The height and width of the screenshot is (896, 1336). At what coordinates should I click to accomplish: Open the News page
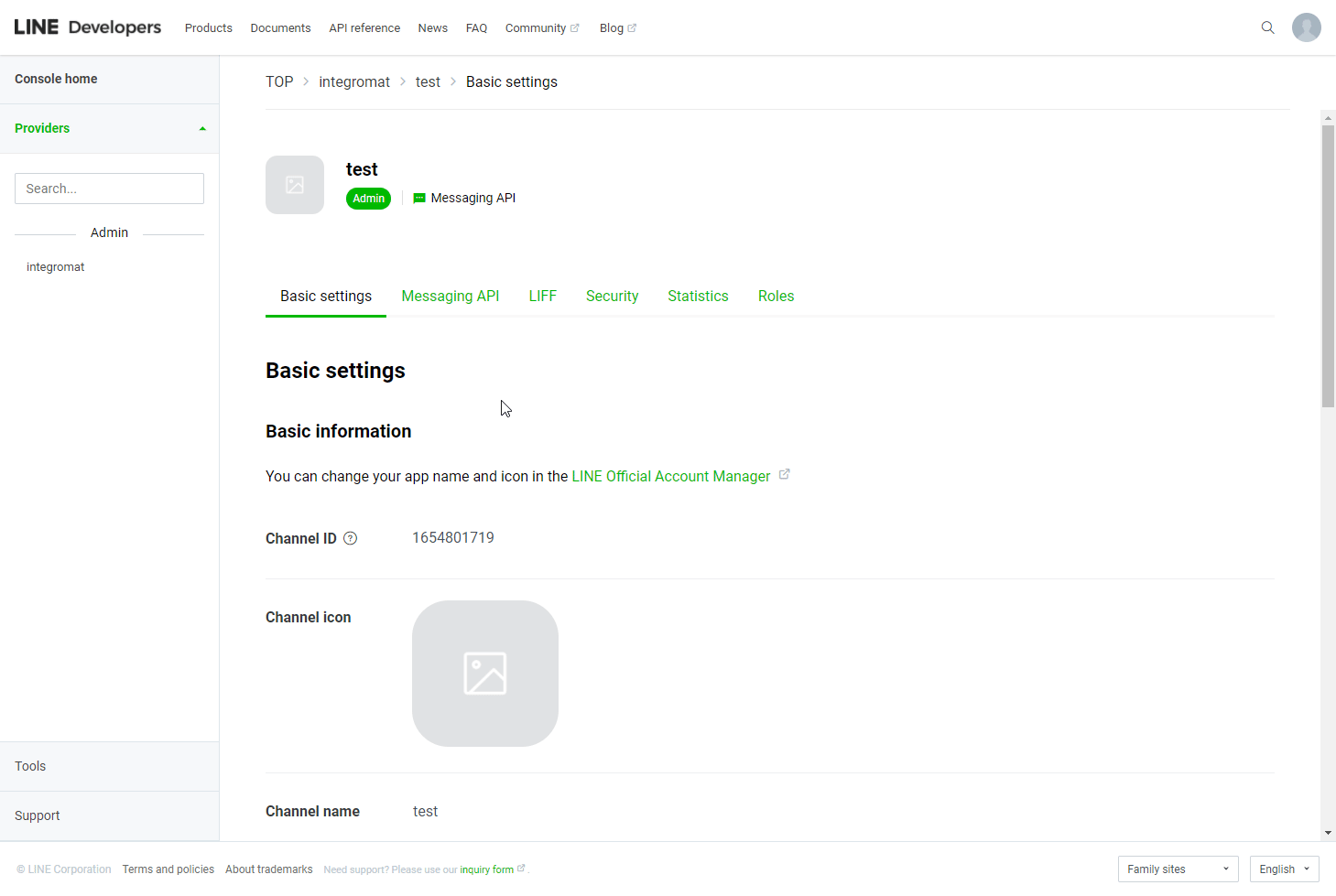[433, 28]
